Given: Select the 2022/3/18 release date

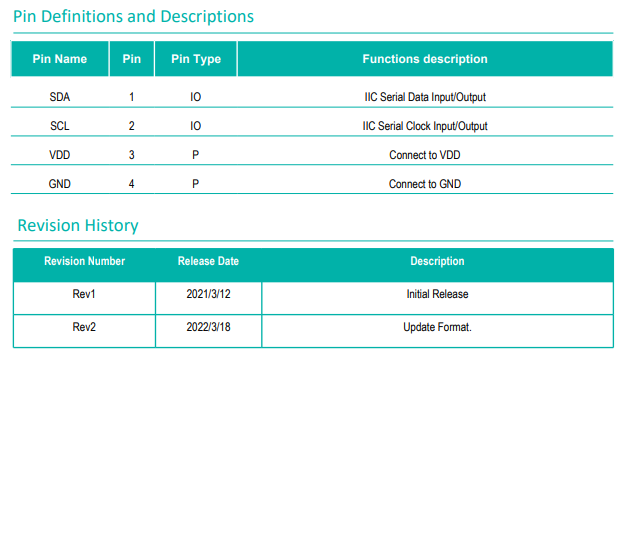Looking at the screenshot, I should (208, 327).
